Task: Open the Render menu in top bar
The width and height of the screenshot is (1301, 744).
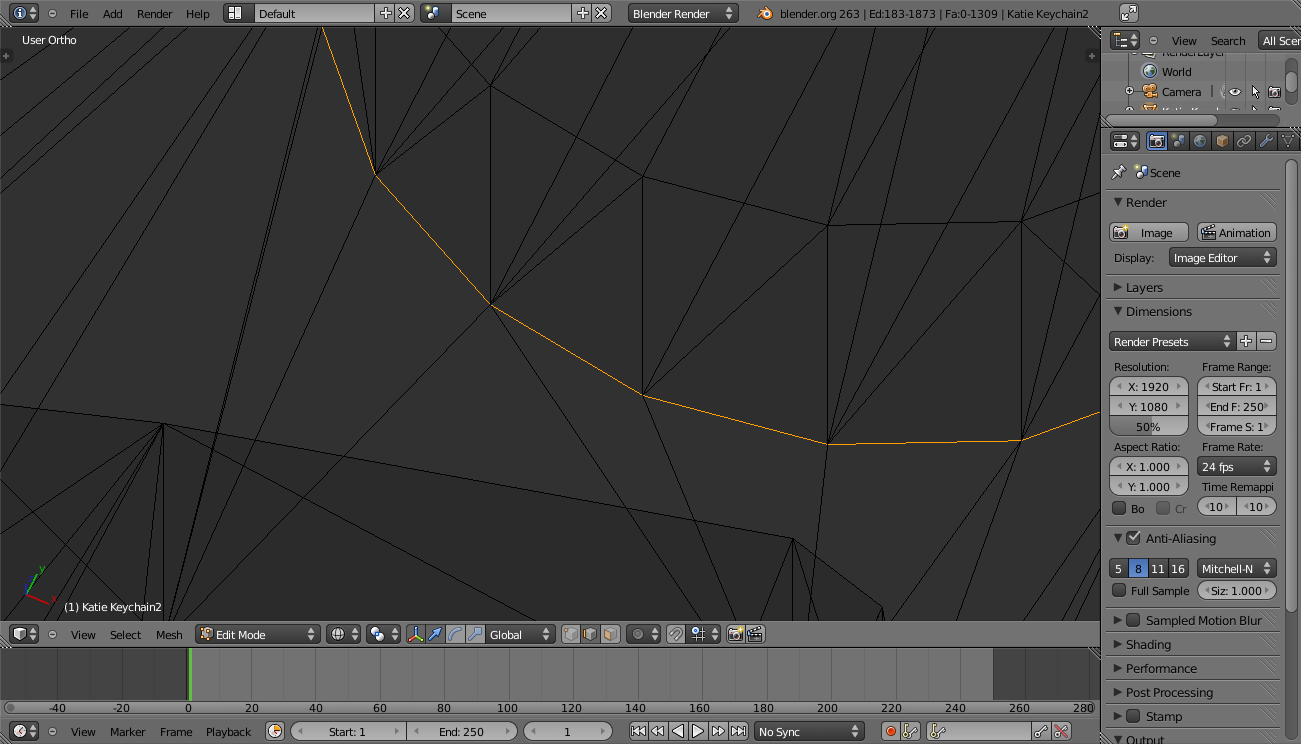Action: [x=154, y=13]
